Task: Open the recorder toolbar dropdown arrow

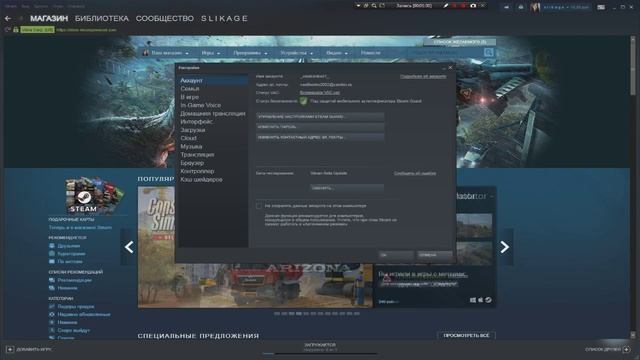Action: (358, 6)
